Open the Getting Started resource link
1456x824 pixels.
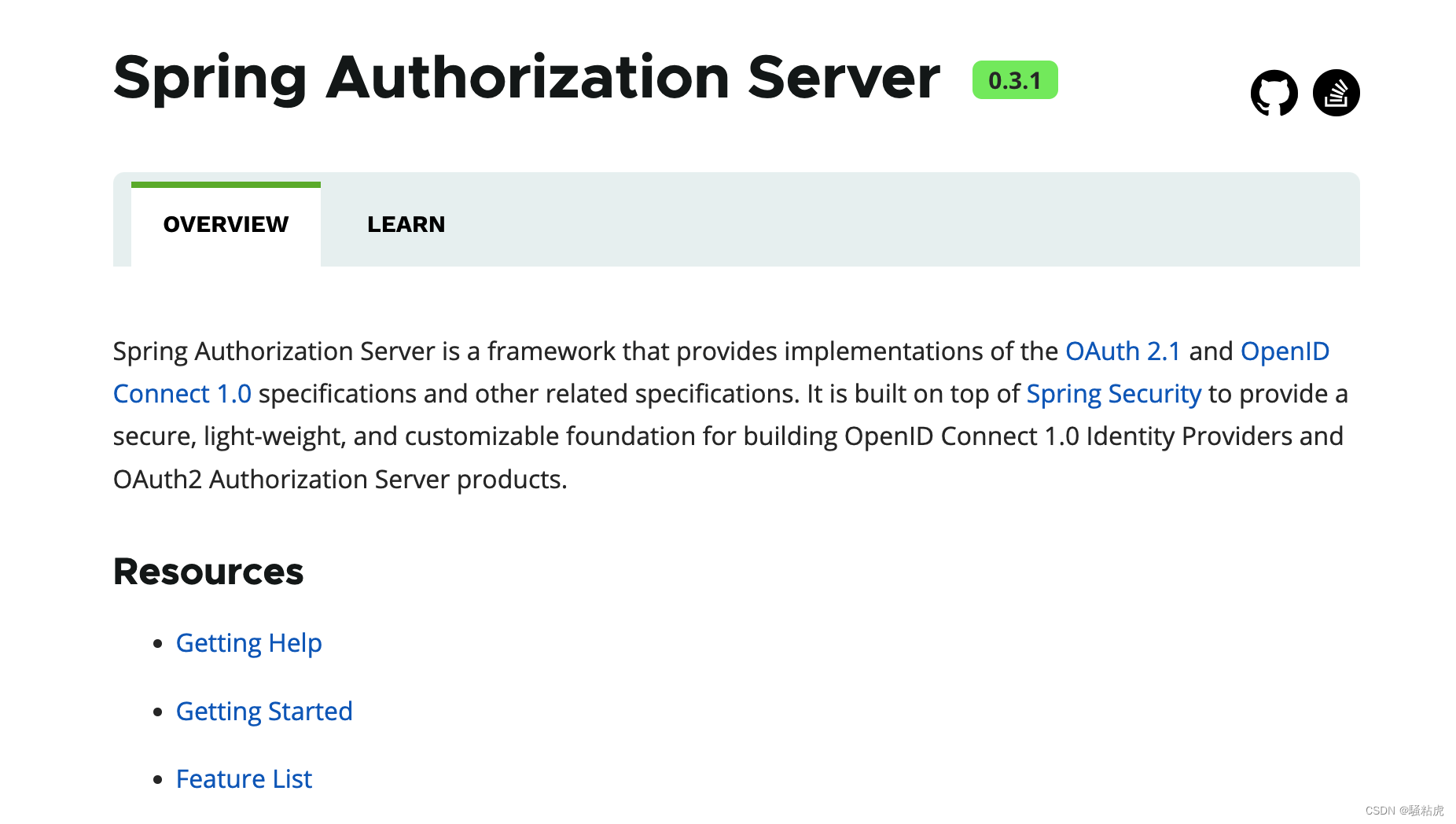click(264, 712)
